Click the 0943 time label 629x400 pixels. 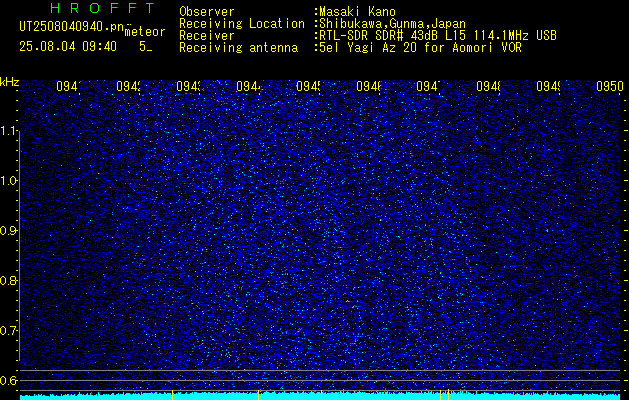pyautogui.click(x=189, y=86)
